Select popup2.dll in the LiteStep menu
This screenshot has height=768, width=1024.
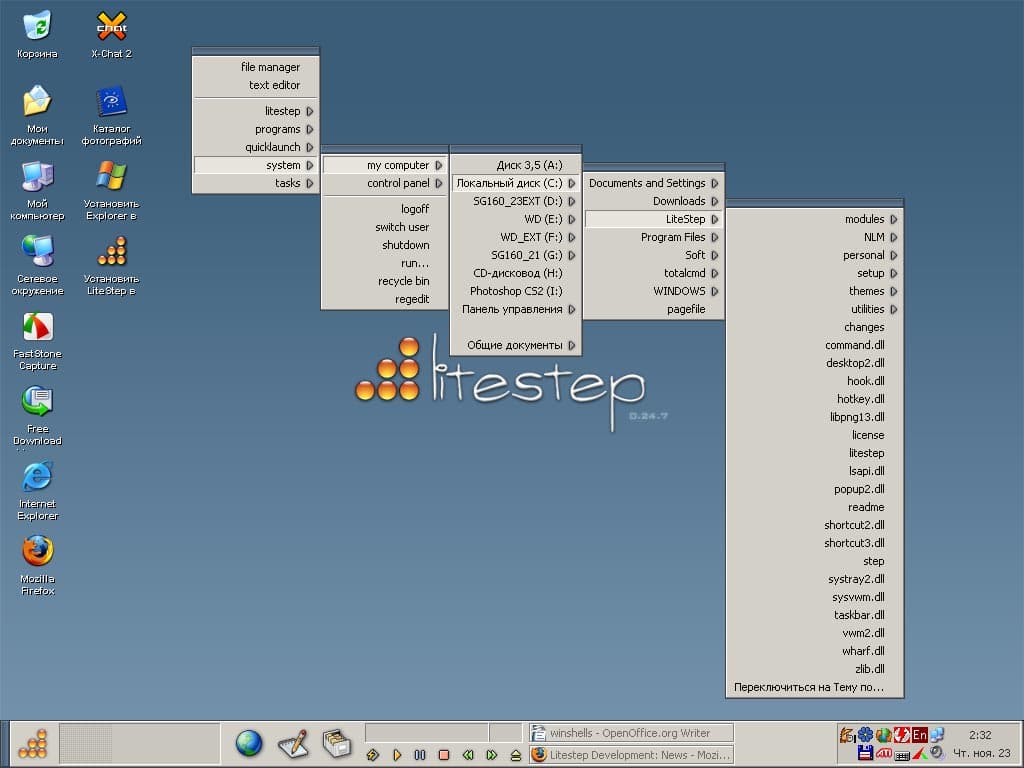814,489
